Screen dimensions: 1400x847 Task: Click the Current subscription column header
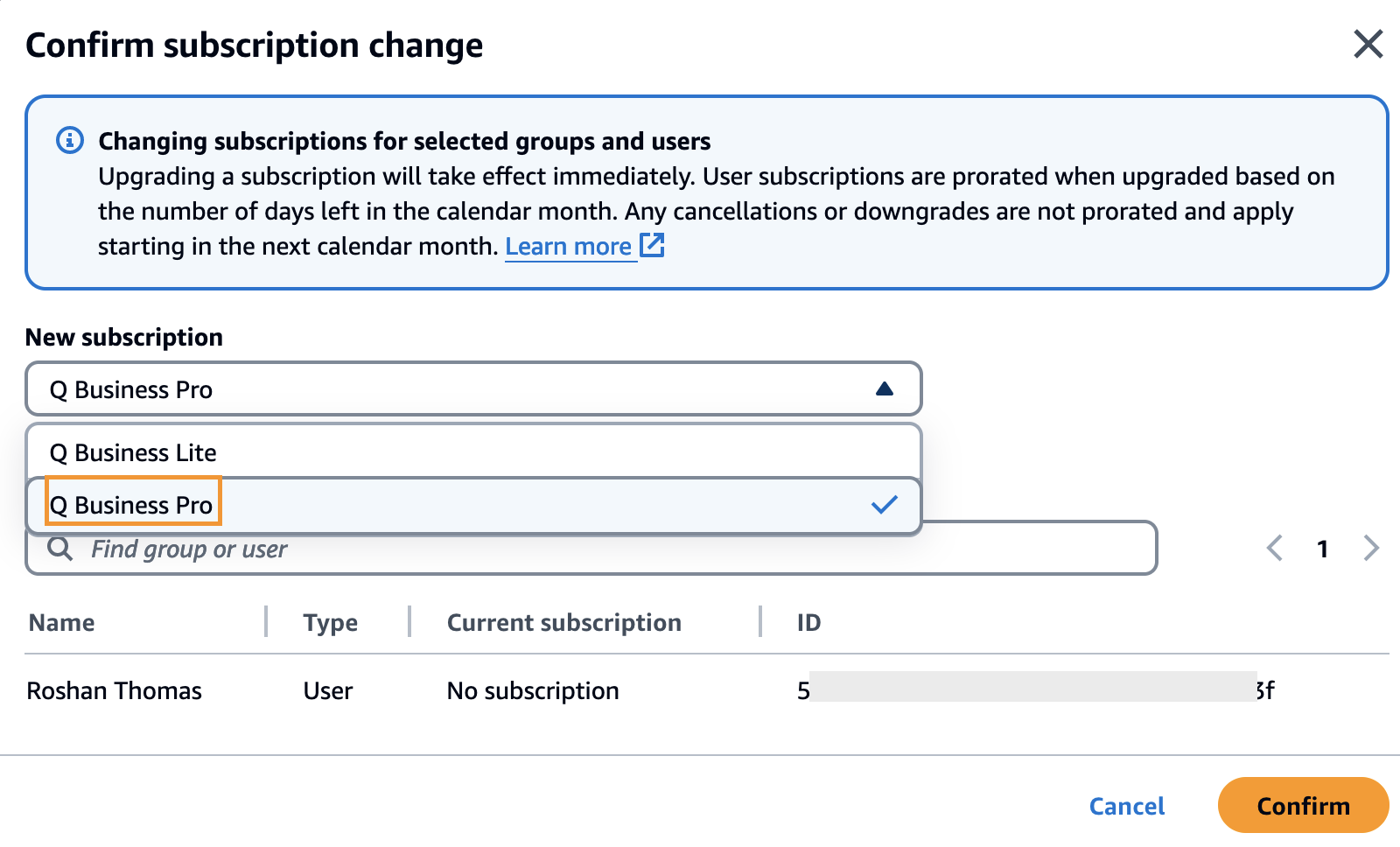pyautogui.click(x=564, y=623)
